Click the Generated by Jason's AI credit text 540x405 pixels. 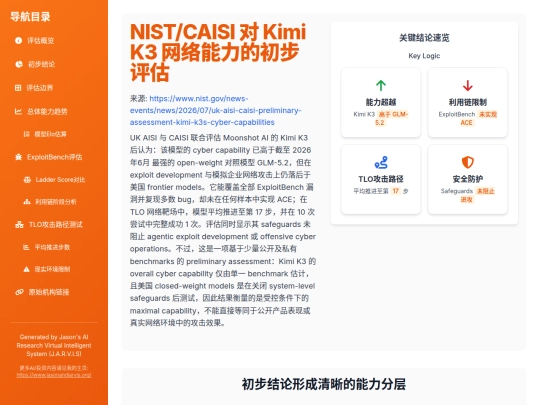54,345
